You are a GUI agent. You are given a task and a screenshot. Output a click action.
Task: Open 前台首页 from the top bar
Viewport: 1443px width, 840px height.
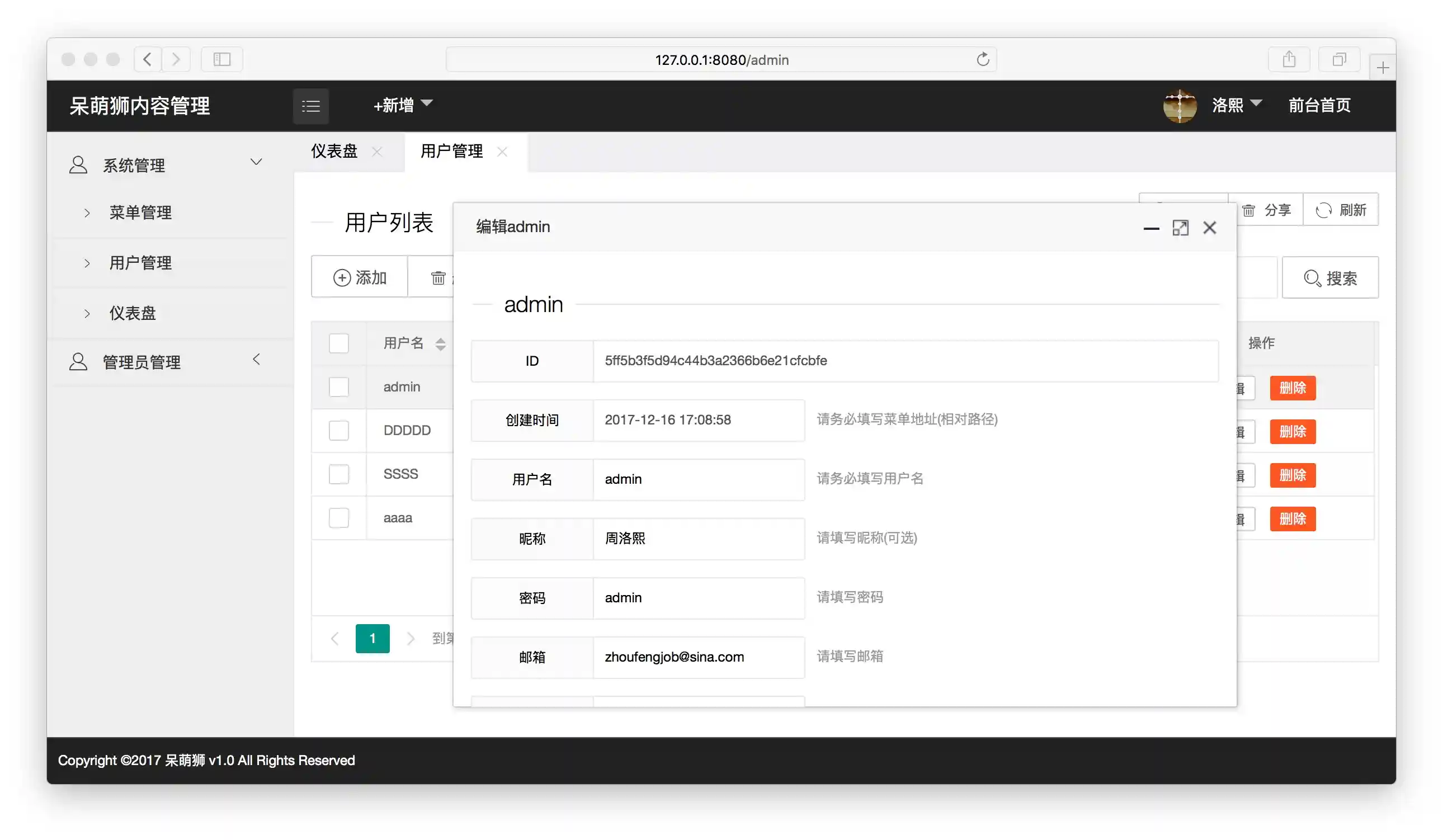(x=1319, y=105)
